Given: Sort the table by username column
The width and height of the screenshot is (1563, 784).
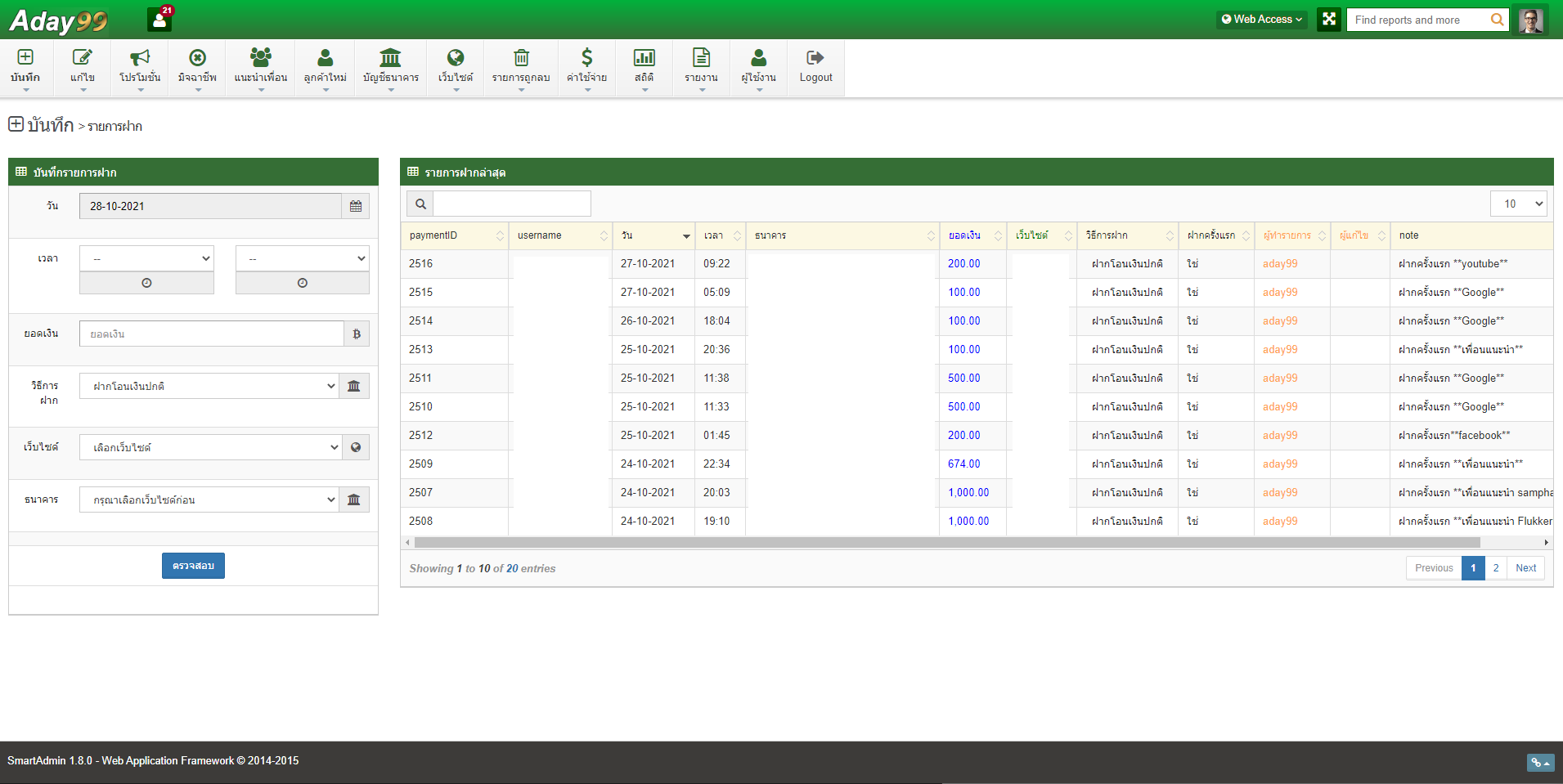Looking at the screenshot, I should [x=560, y=235].
